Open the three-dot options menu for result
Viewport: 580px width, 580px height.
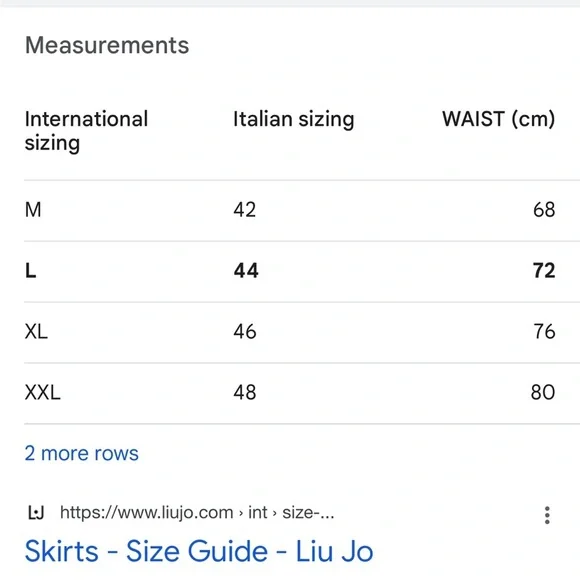point(547,515)
